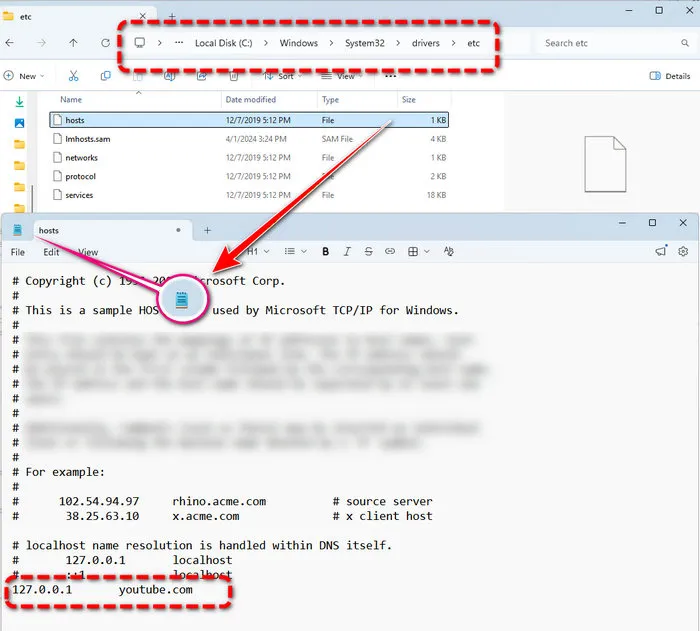Screen dimensions: 700x631
Task: Open Notepad settings gear
Action: click(683, 252)
